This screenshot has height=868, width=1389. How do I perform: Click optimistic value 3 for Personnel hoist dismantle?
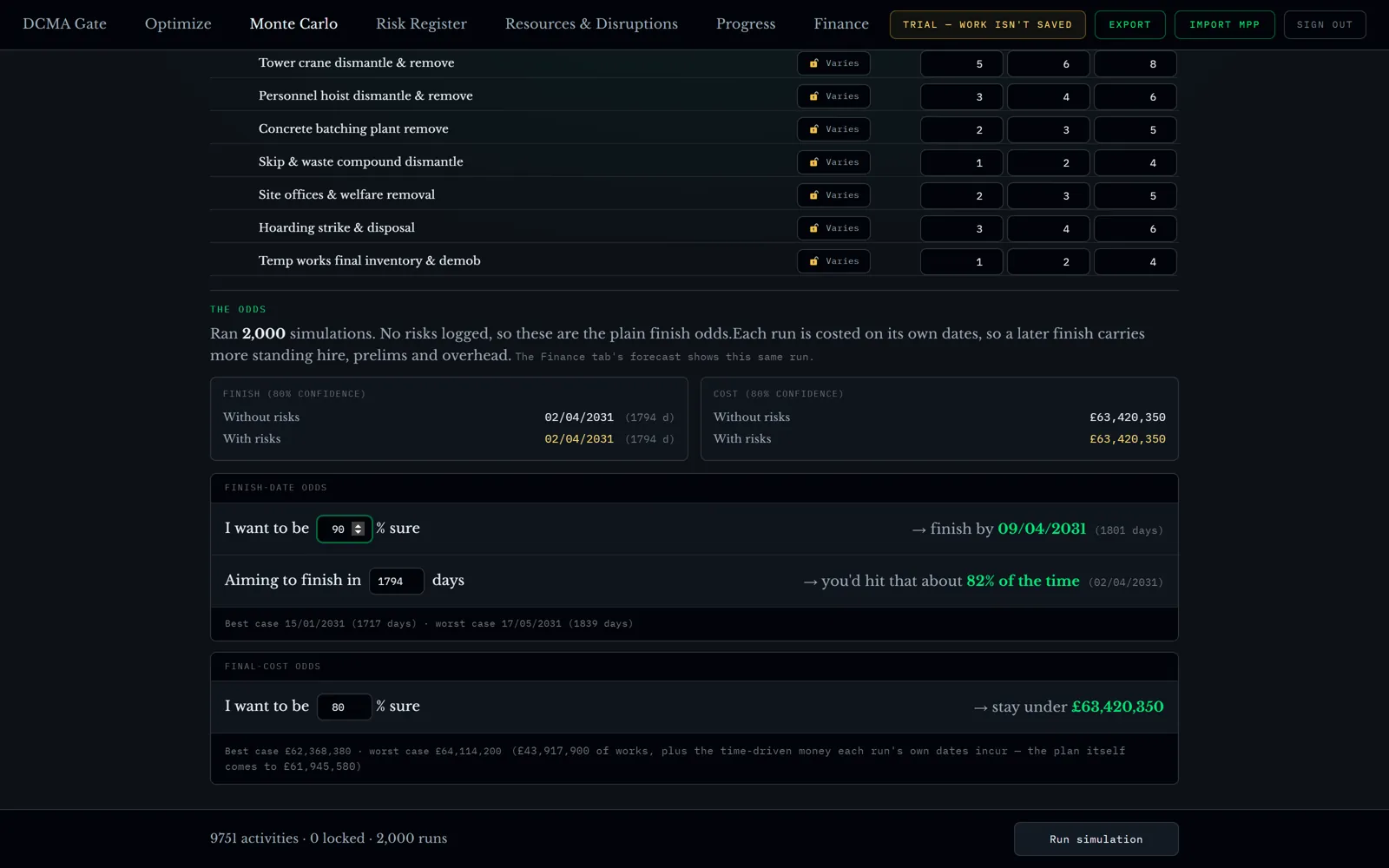click(962, 96)
